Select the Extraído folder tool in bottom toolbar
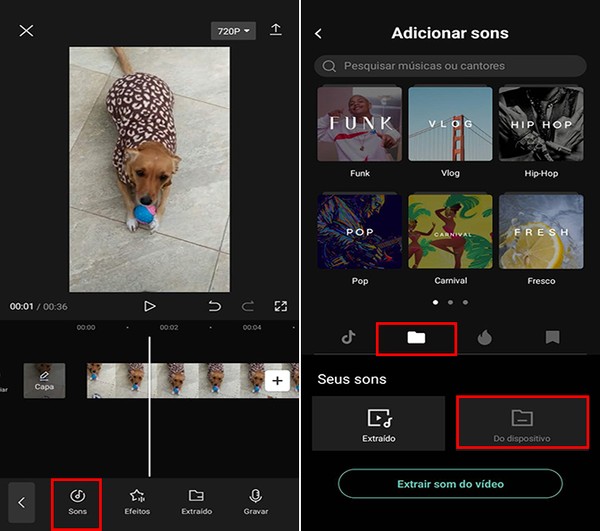 pyautogui.click(x=196, y=502)
